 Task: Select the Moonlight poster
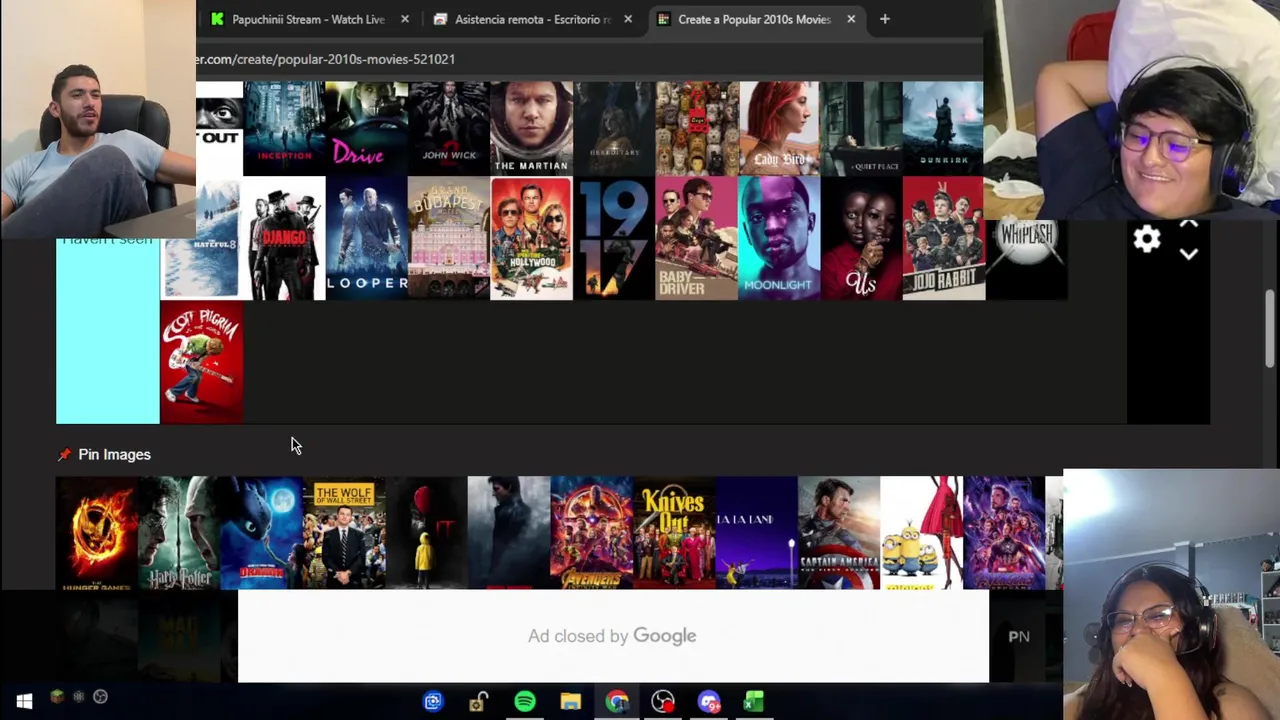[779, 239]
